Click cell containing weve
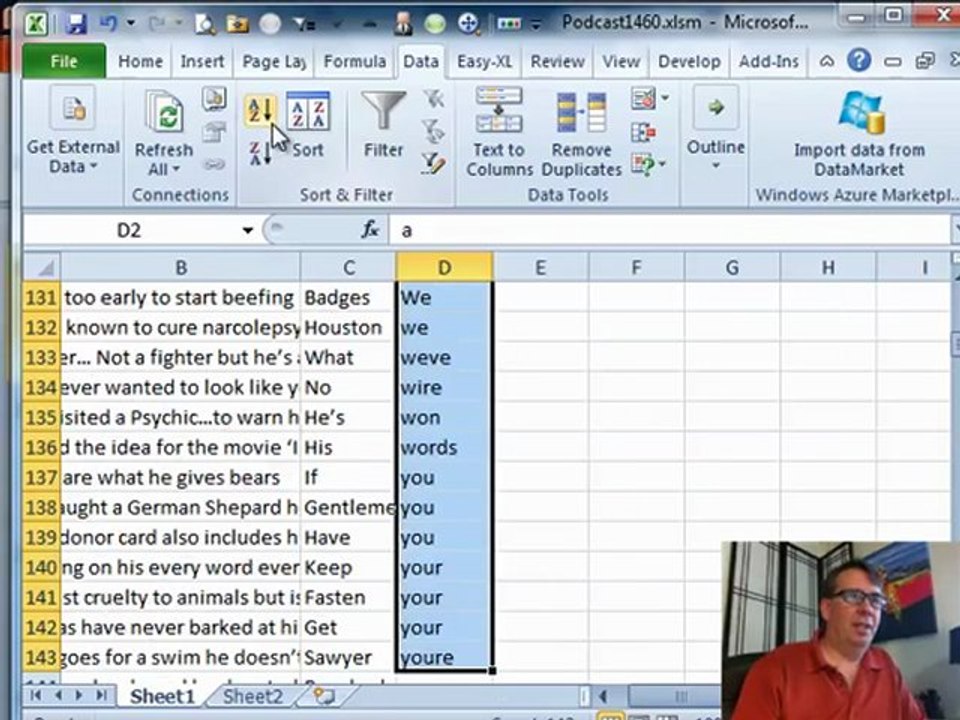The height and width of the screenshot is (720, 960). point(444,358)
